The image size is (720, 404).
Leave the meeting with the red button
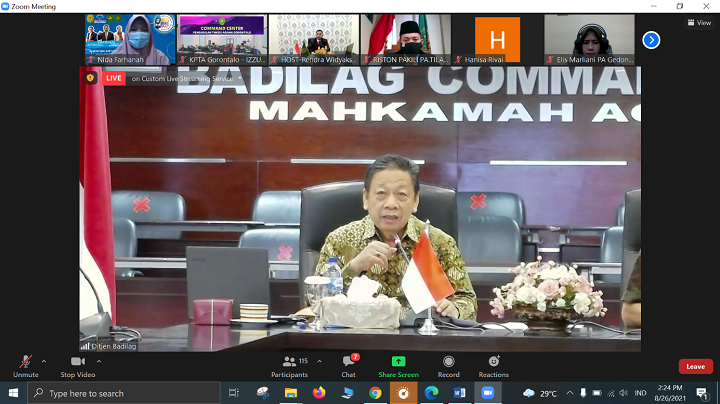(x=695, y=367)
